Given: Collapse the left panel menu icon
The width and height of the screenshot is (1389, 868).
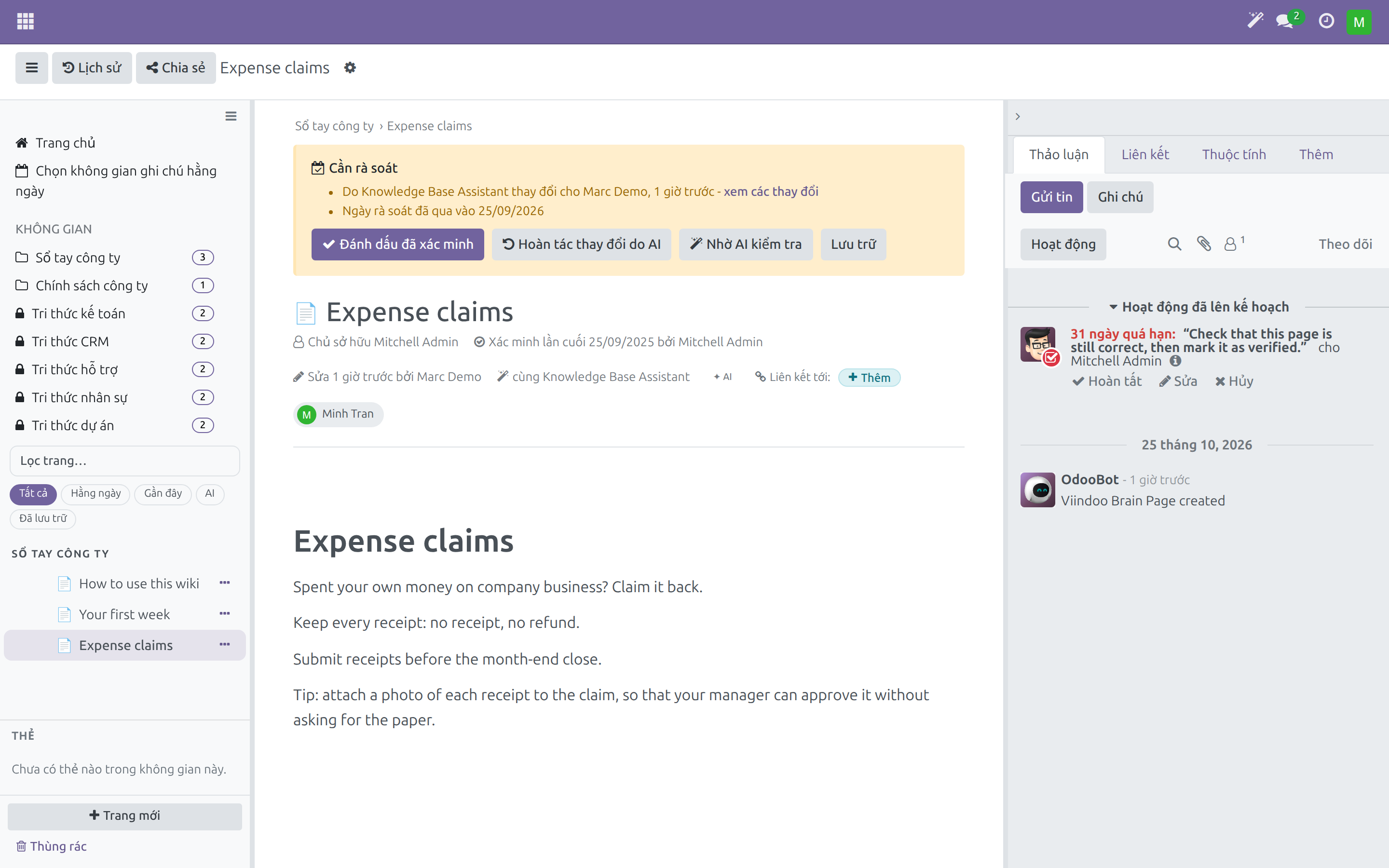Looking at the screenshot, I should point(231,117).
